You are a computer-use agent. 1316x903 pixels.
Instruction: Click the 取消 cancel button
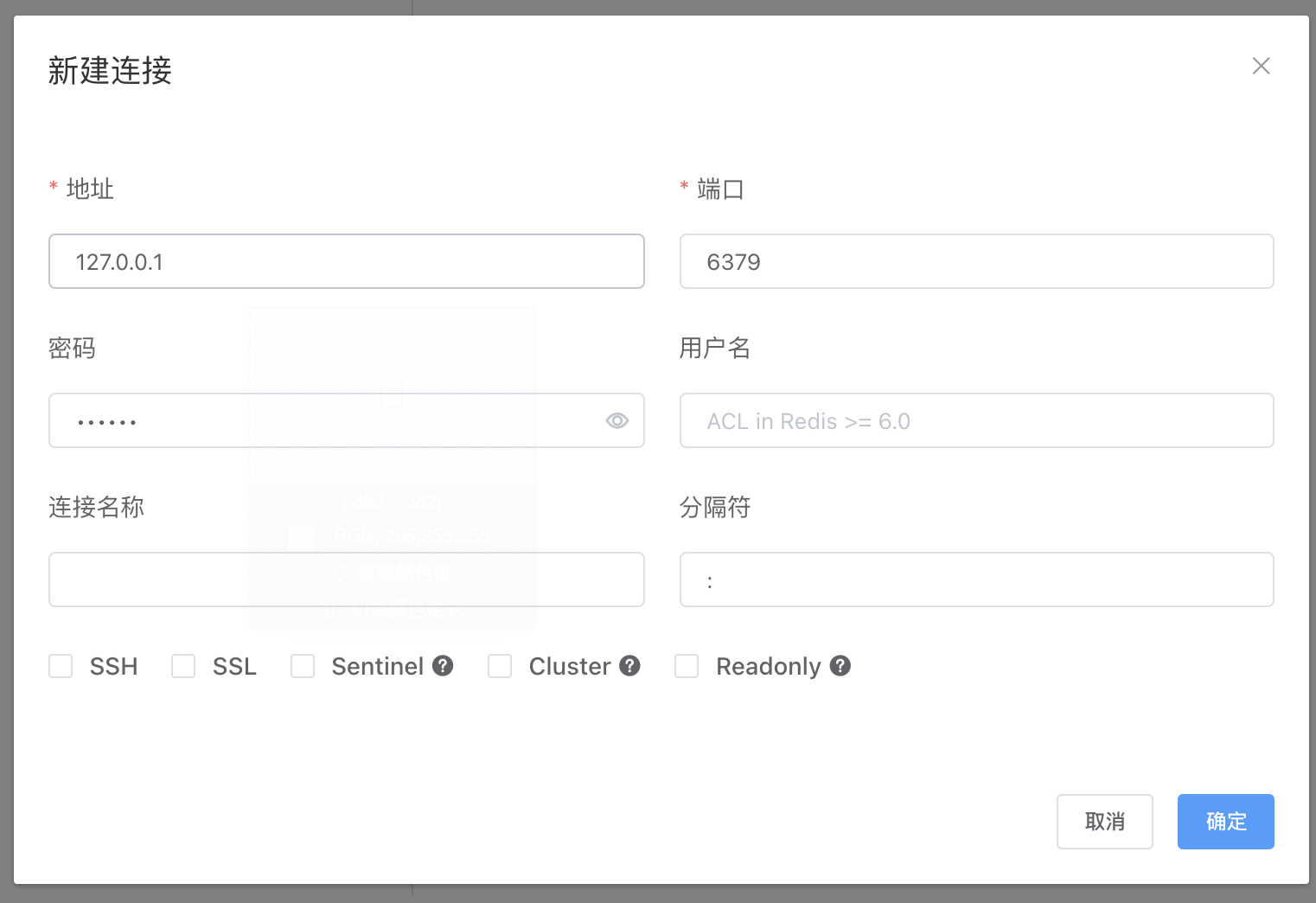coord(1104,822)
